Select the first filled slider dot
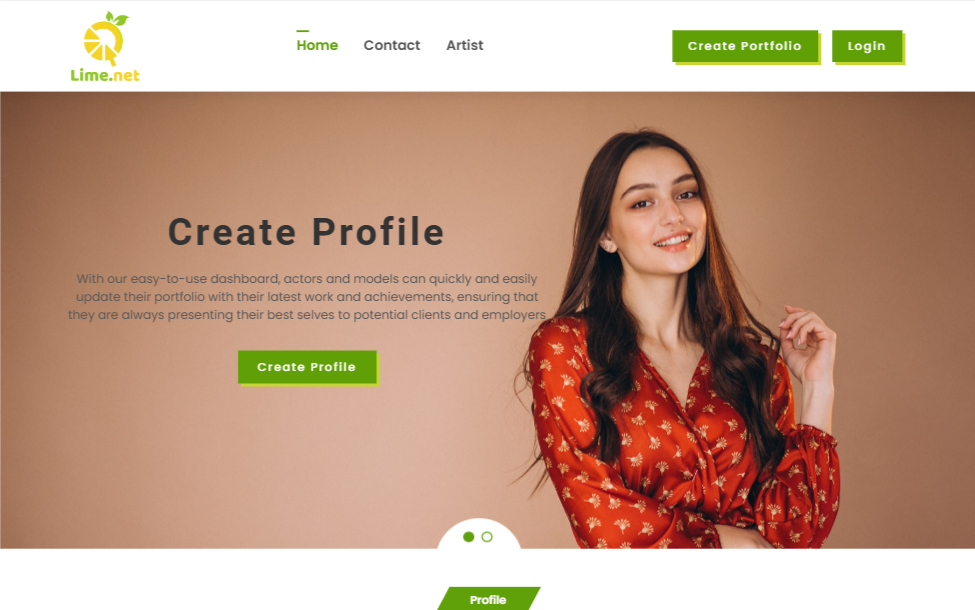Screen dimensions: 975x610 tap(469, 537)
